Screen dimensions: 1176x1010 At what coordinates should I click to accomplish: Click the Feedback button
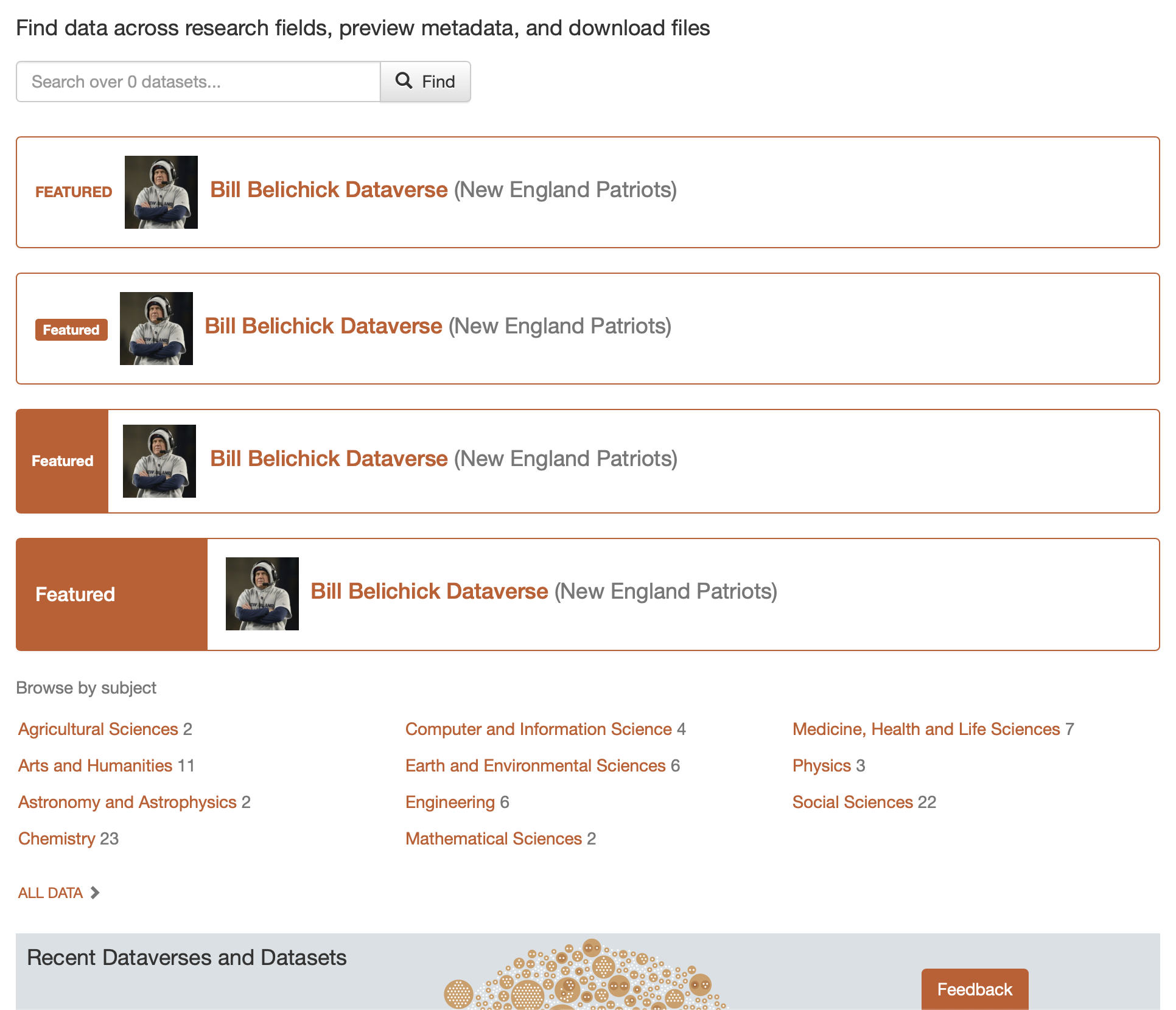[x=974, y=989]
